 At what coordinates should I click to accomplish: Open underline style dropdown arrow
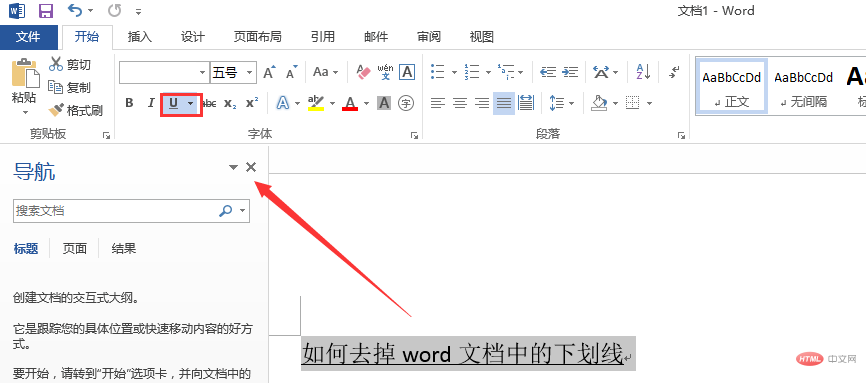(x=191, y=103)
